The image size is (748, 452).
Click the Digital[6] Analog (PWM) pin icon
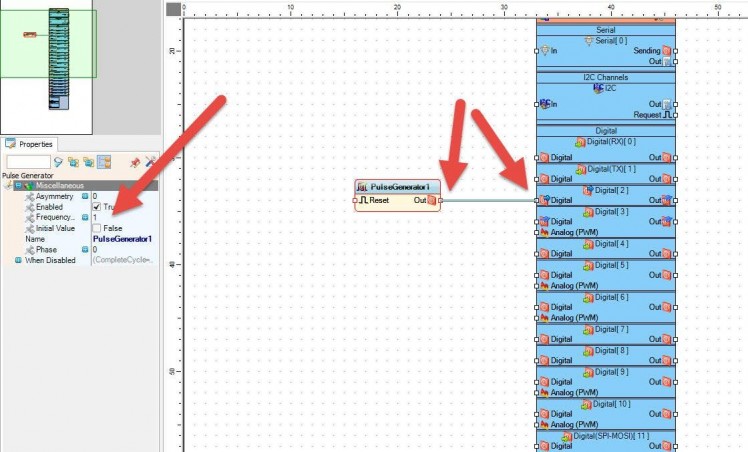click(x=544, y=318)
